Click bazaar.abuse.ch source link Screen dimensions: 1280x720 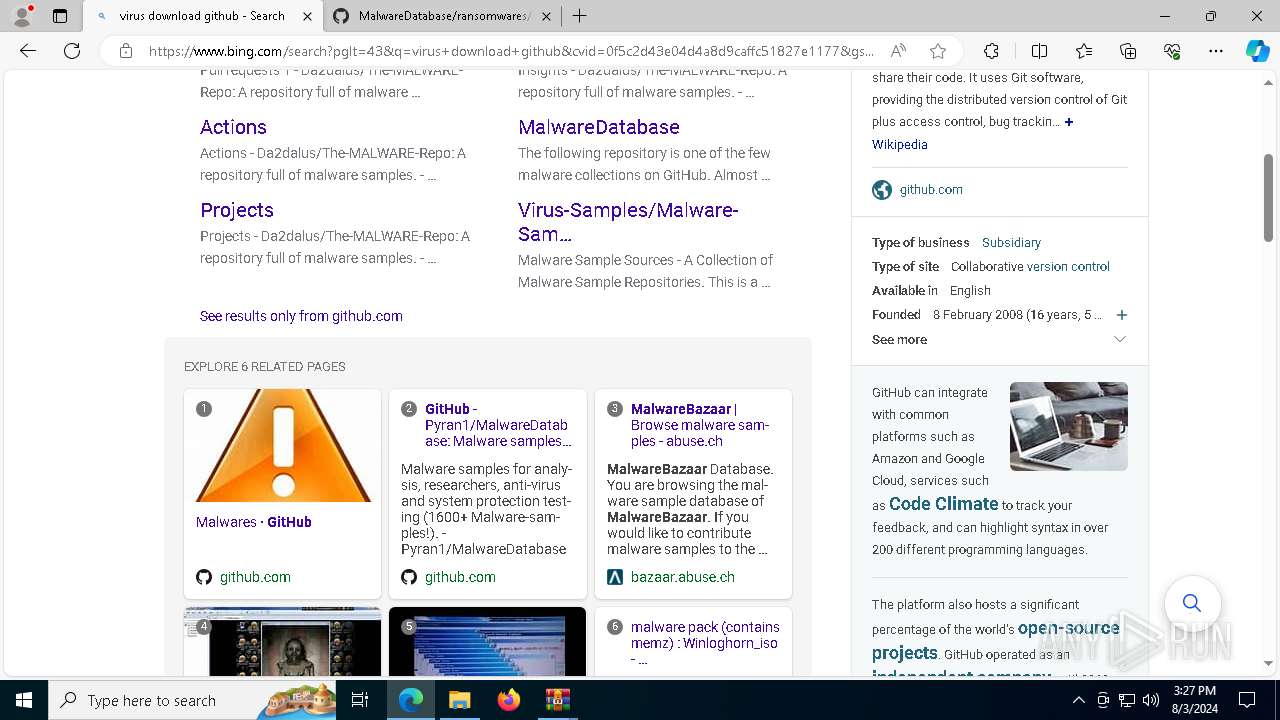[683, 577]
